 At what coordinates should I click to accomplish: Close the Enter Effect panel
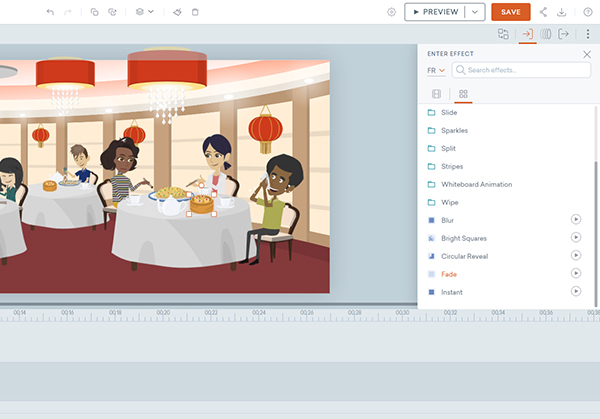tap(587, 54)
